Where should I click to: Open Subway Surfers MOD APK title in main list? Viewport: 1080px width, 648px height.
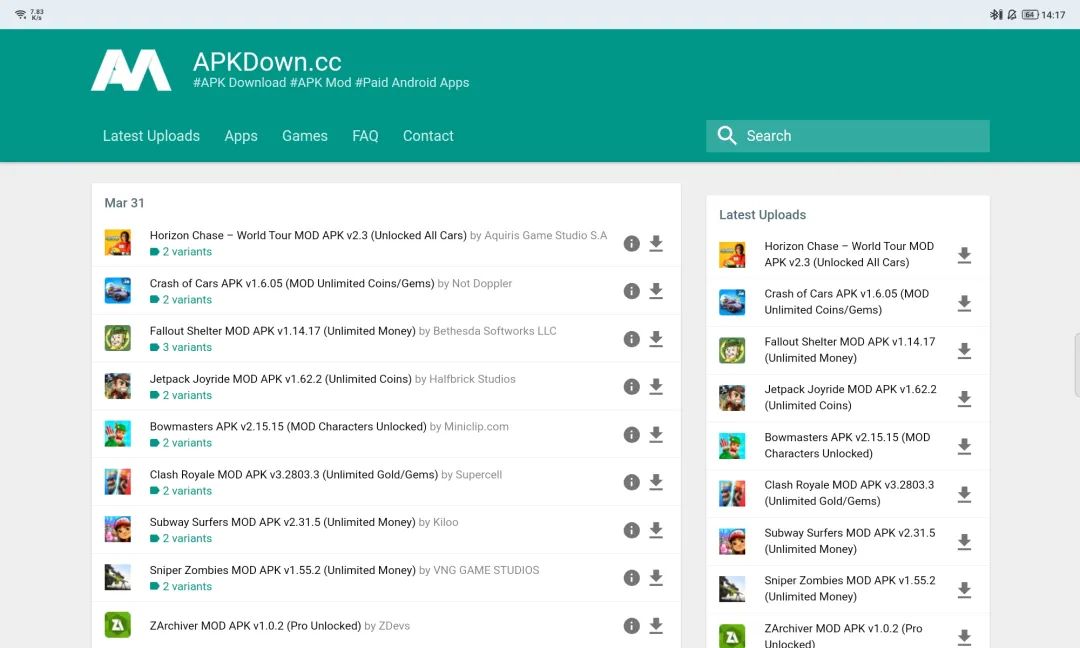coord(282,522)
